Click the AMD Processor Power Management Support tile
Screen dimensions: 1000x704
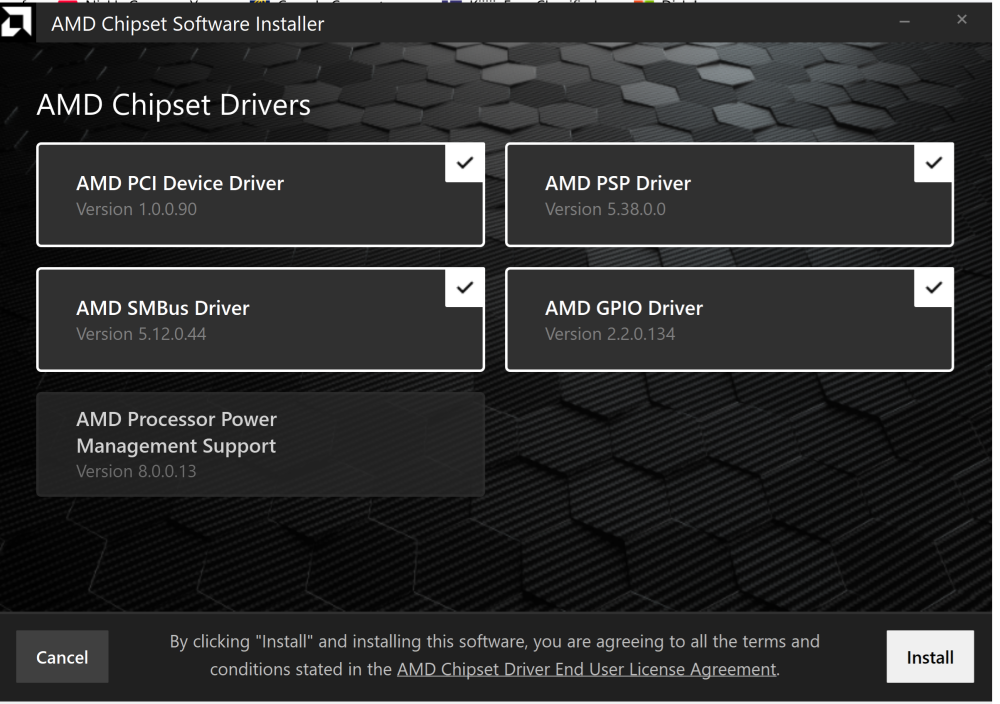[260, 444]
